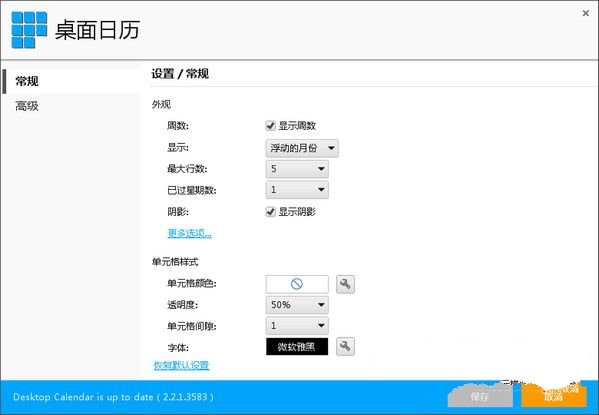Click the no-color symbol in cell color box

(x=297, y=284)
